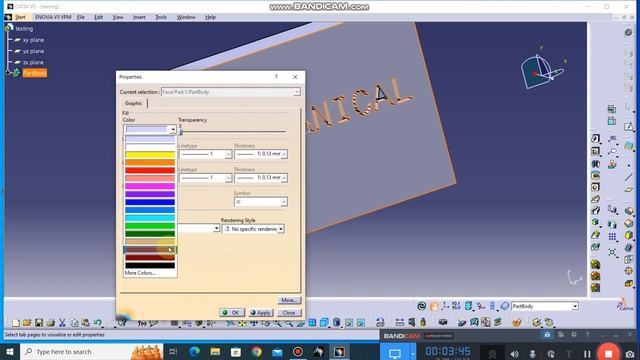Viewport: 640px width, 360px height.
Task: Open the Tools menu
Action: pyautogui.click(x=161, y=17)
